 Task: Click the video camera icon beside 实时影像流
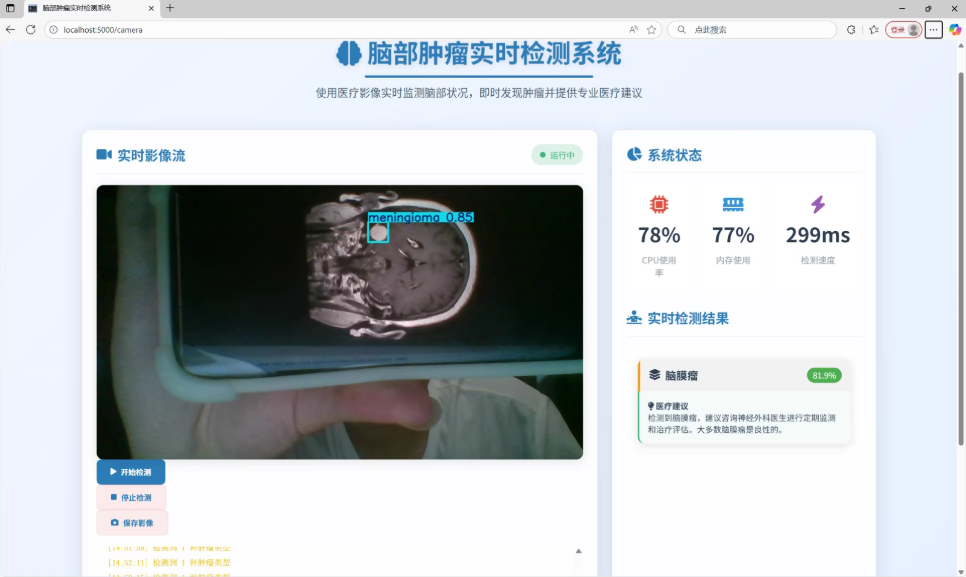point(104,155)
